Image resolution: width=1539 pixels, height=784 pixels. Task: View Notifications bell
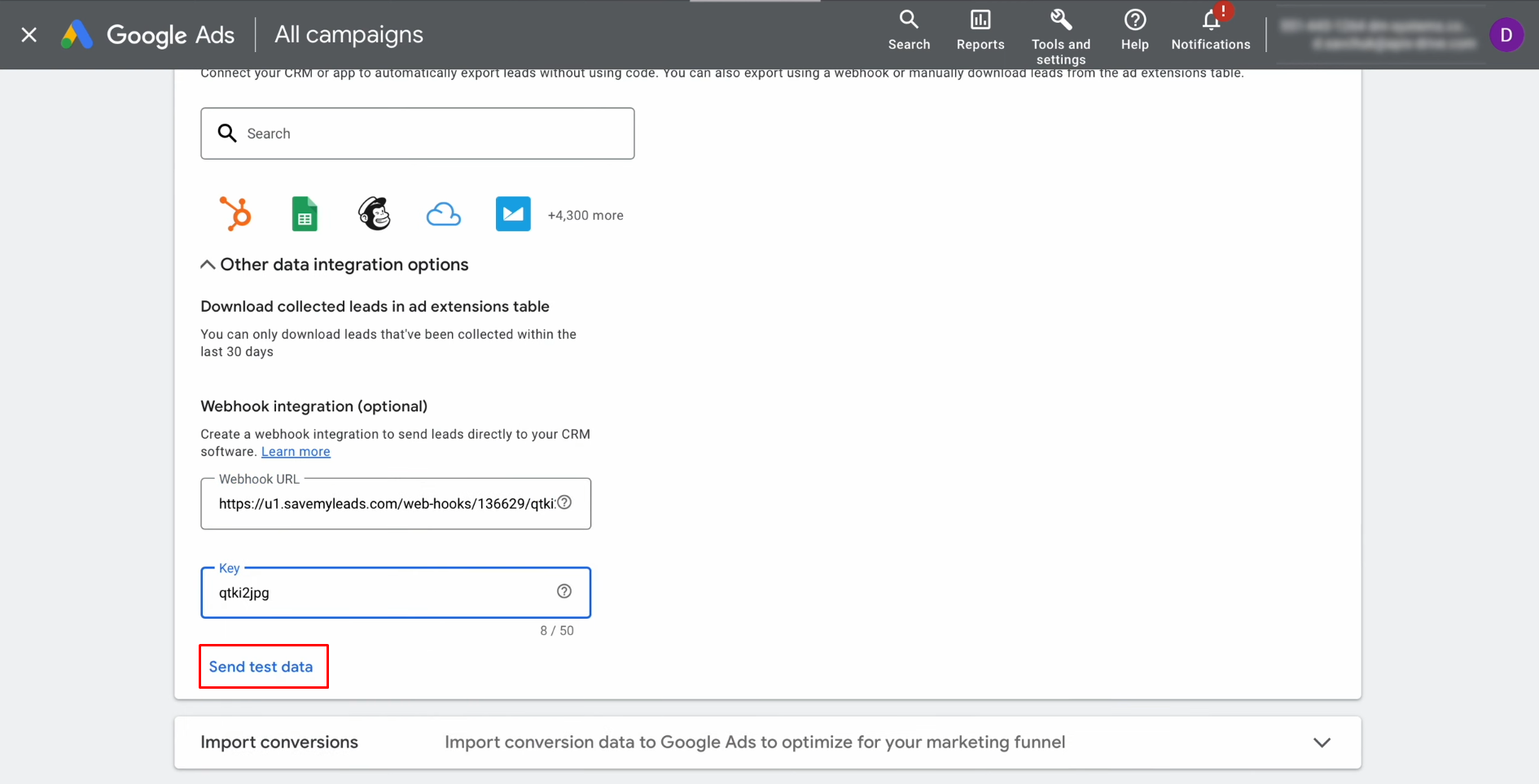click(1210, 30)
